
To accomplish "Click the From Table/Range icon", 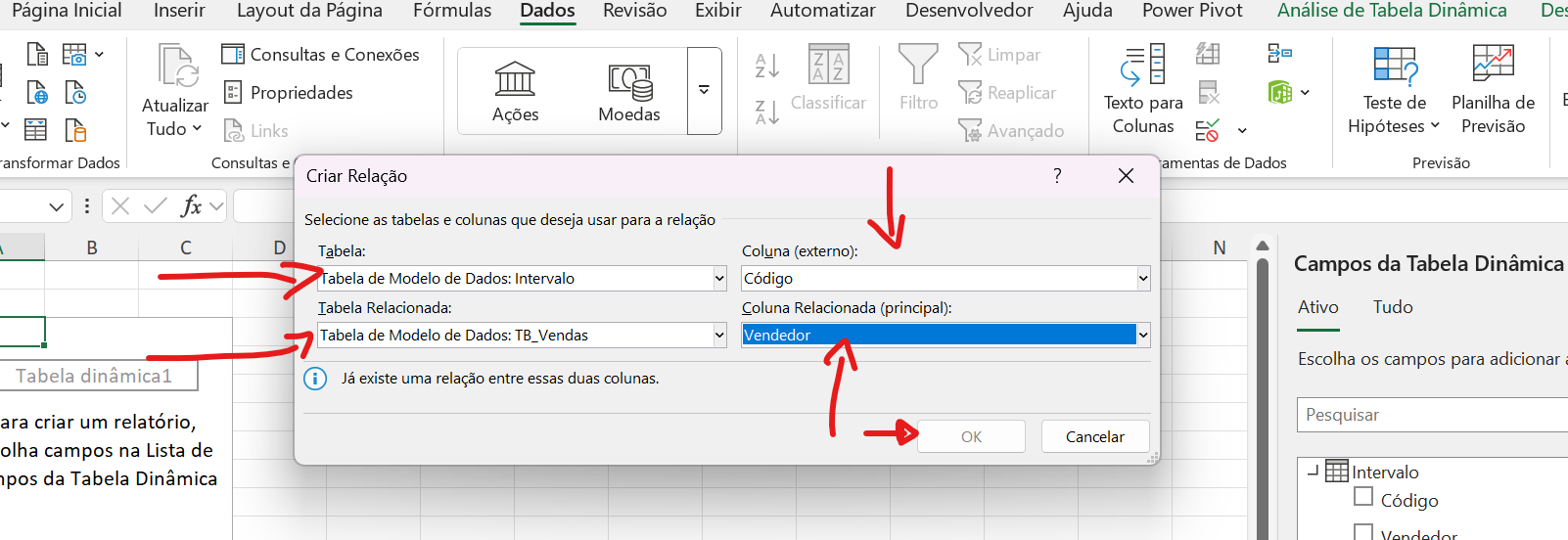I will (x=36, y=130).
